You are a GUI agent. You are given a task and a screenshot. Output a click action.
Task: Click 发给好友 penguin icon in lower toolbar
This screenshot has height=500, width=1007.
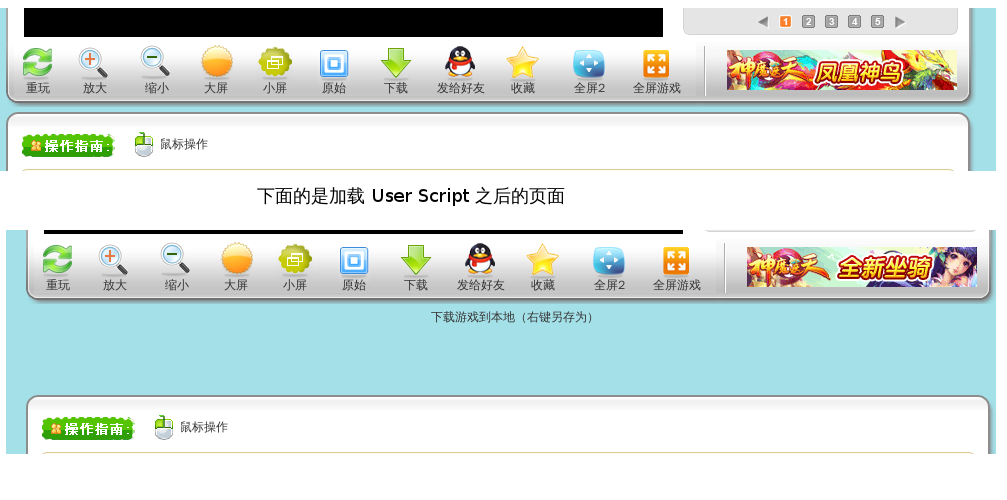click(480, 259)
